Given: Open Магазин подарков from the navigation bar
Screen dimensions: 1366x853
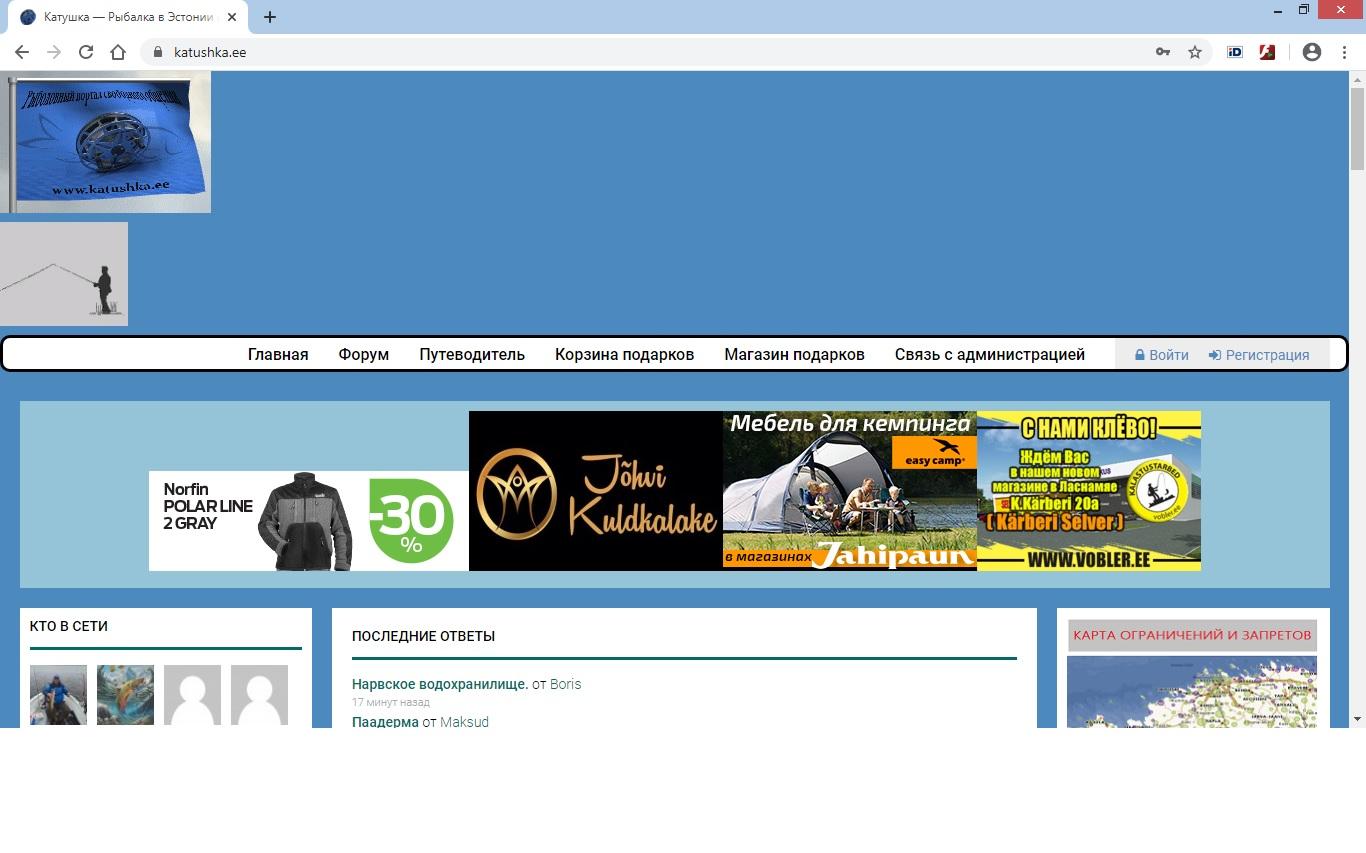Looking at the screenshot, I should pyautogui.click(x=794, y=354).
